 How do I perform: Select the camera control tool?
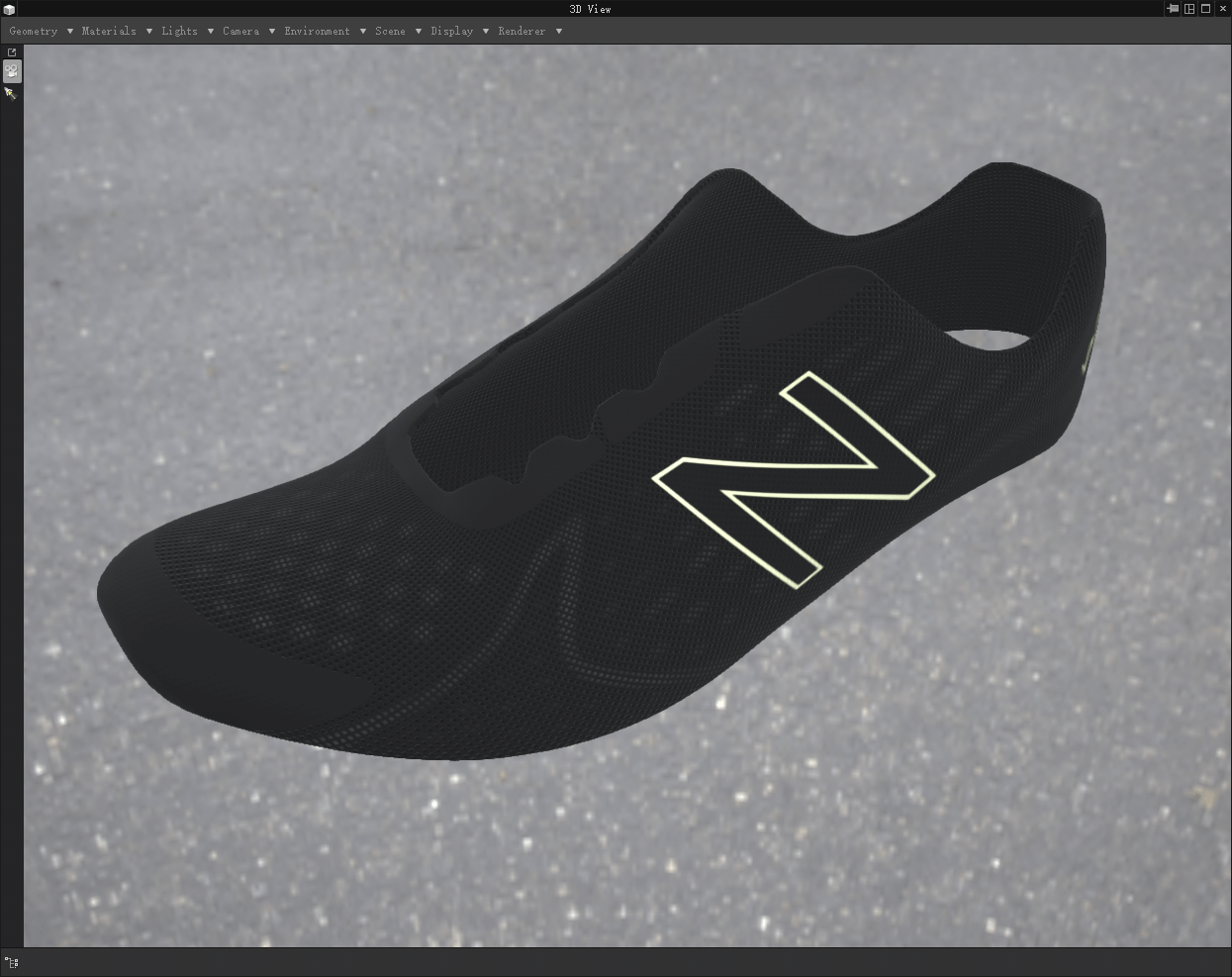point(12,71)
